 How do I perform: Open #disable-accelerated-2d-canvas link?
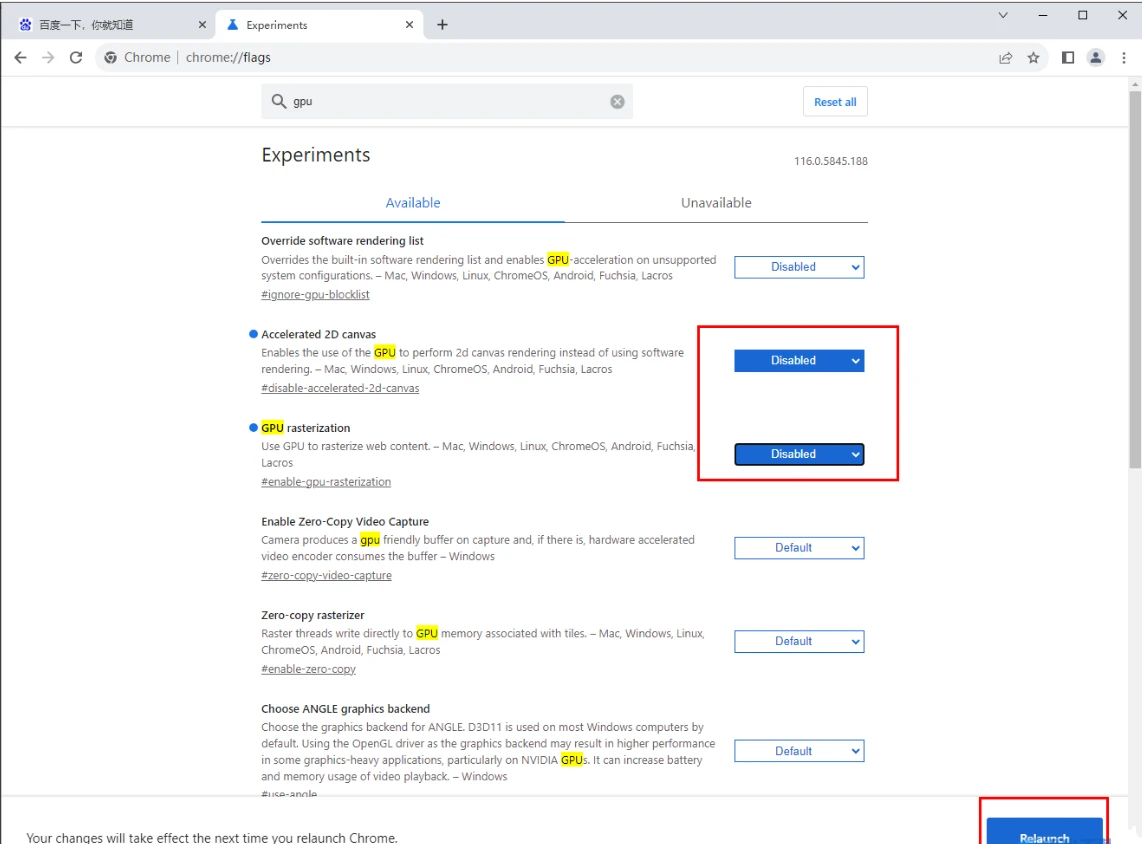click(340, 388)
